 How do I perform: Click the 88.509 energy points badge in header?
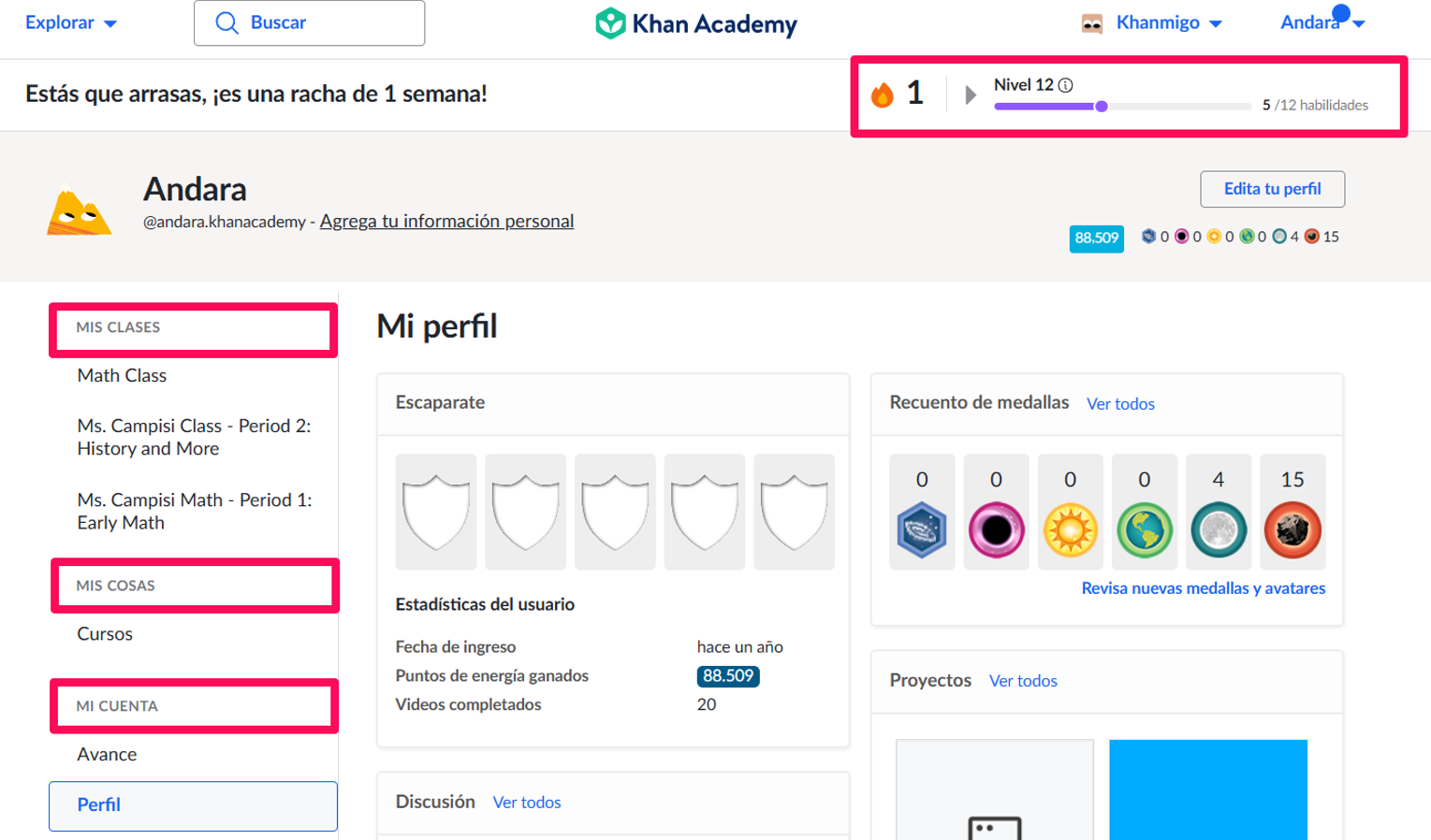[x=1096, y=238]
